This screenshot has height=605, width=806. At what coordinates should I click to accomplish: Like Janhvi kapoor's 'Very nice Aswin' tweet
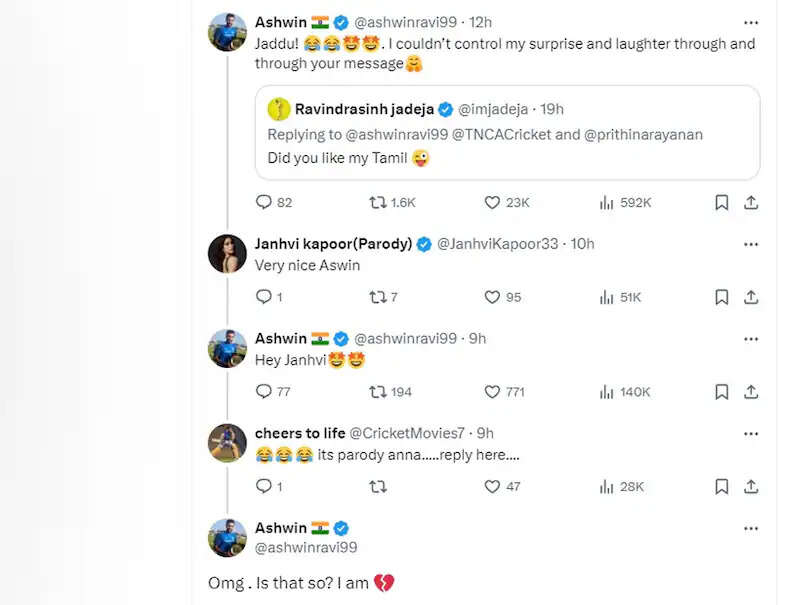click(x=492, y=297)
